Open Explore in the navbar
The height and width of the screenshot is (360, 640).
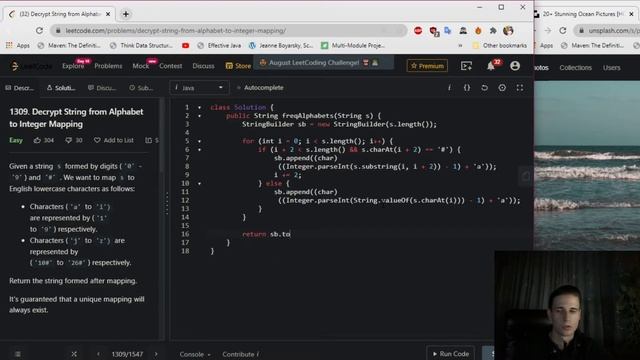click(73, 66)
